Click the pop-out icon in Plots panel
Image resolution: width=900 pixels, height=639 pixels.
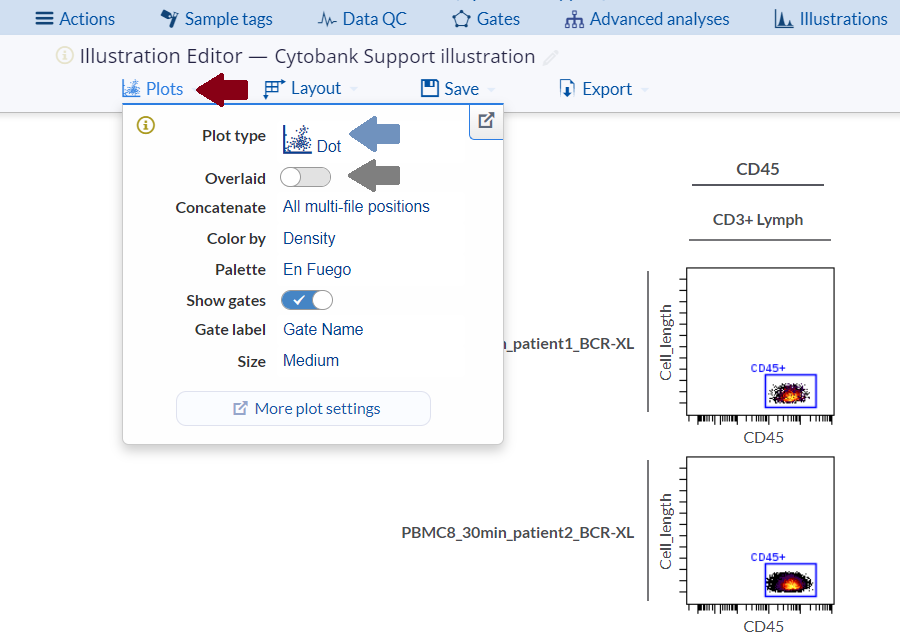click(x=486, y=121)
